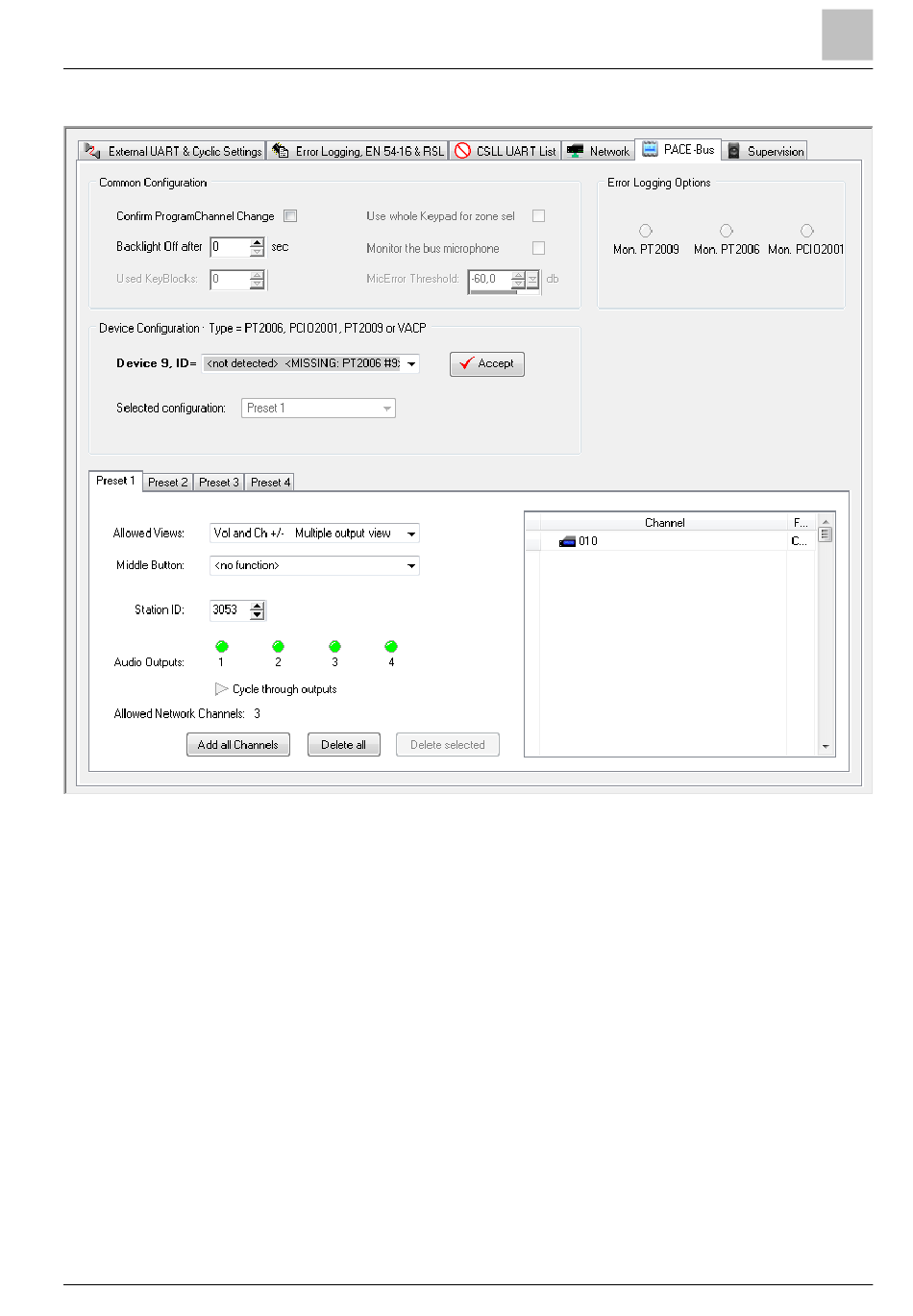
Task: Click the Station ID spinner arrows
Action: (257, 609)
